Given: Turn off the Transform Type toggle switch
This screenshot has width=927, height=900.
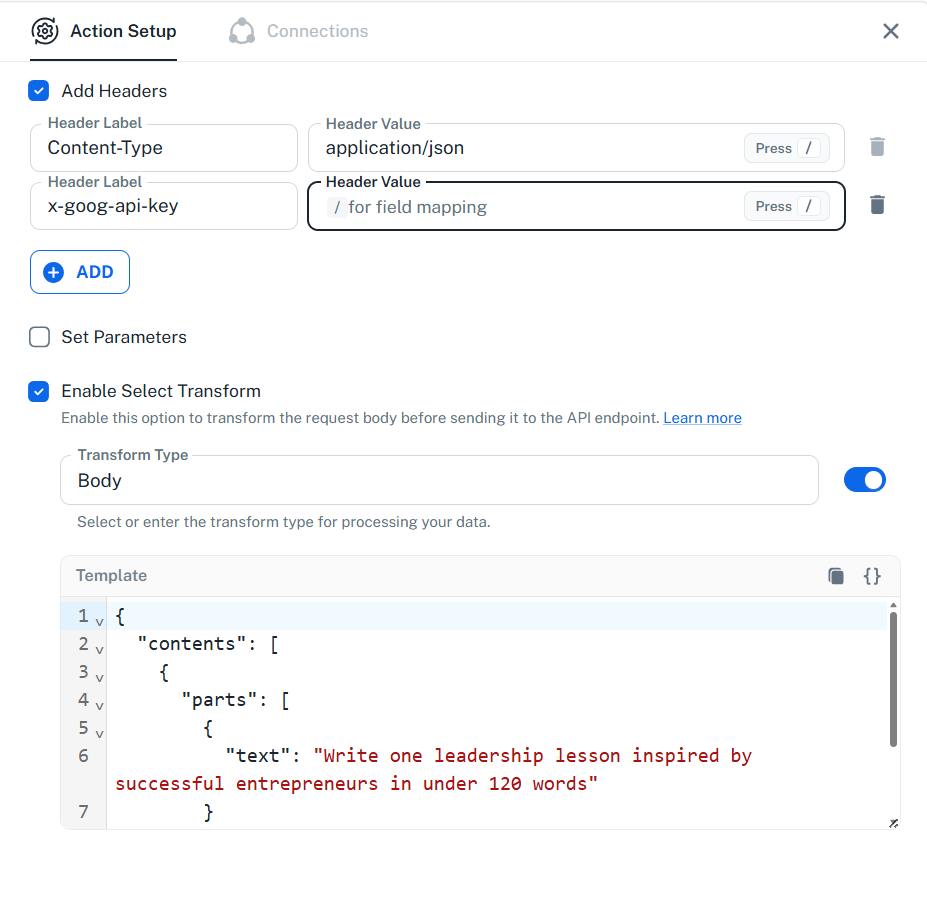Looking at the screenshot, I should (864, 480).
